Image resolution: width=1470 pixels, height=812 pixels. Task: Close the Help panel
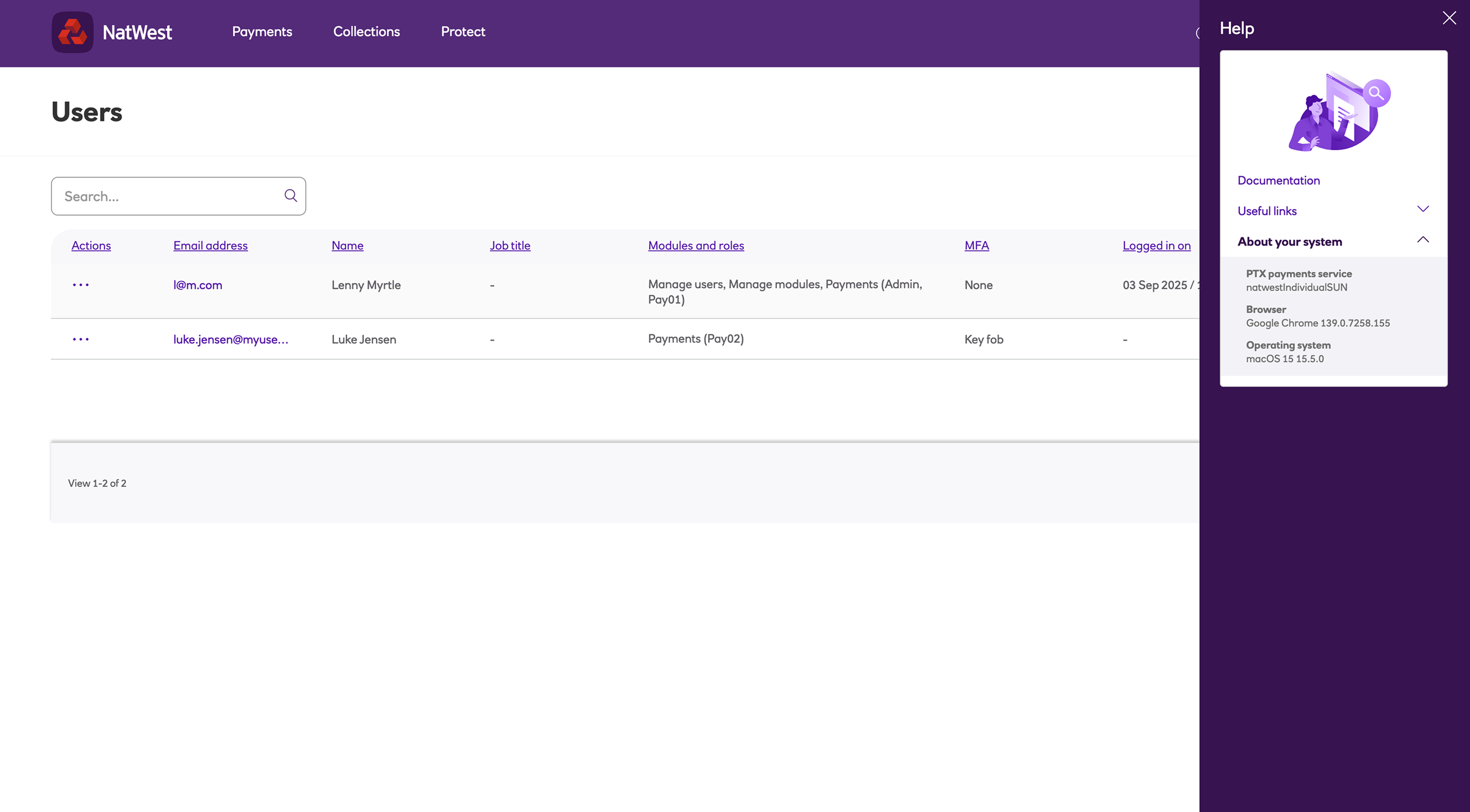(x=1449, y=18)
